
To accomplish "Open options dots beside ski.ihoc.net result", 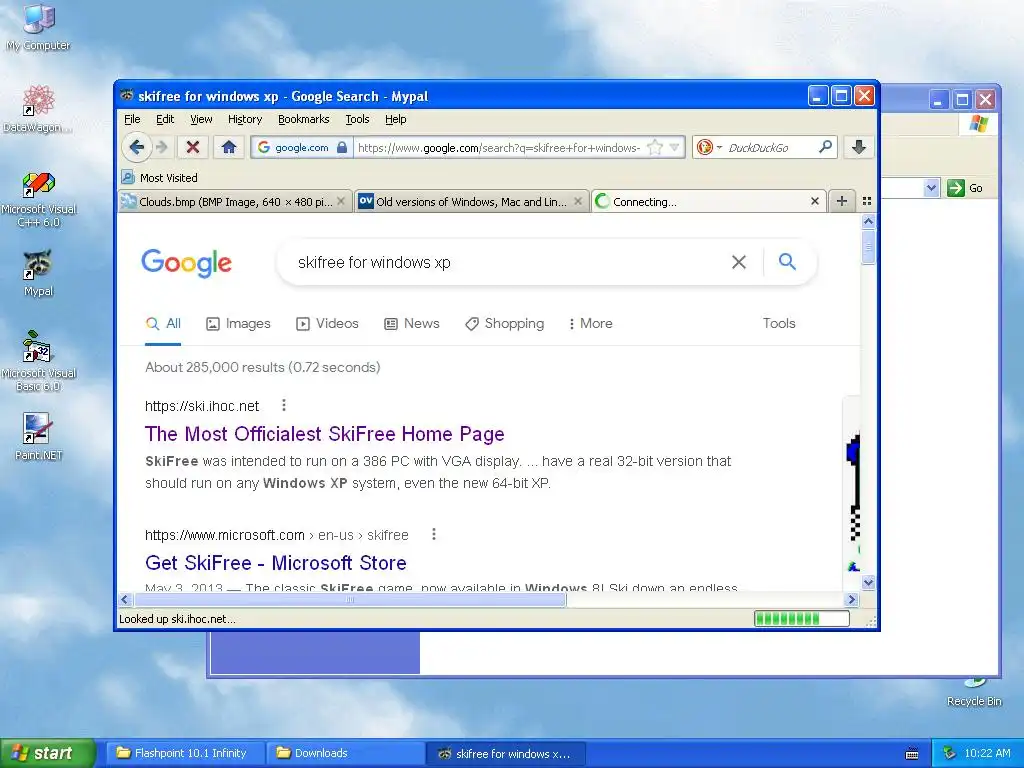I will pyautogui.click(x=283, y=406).
